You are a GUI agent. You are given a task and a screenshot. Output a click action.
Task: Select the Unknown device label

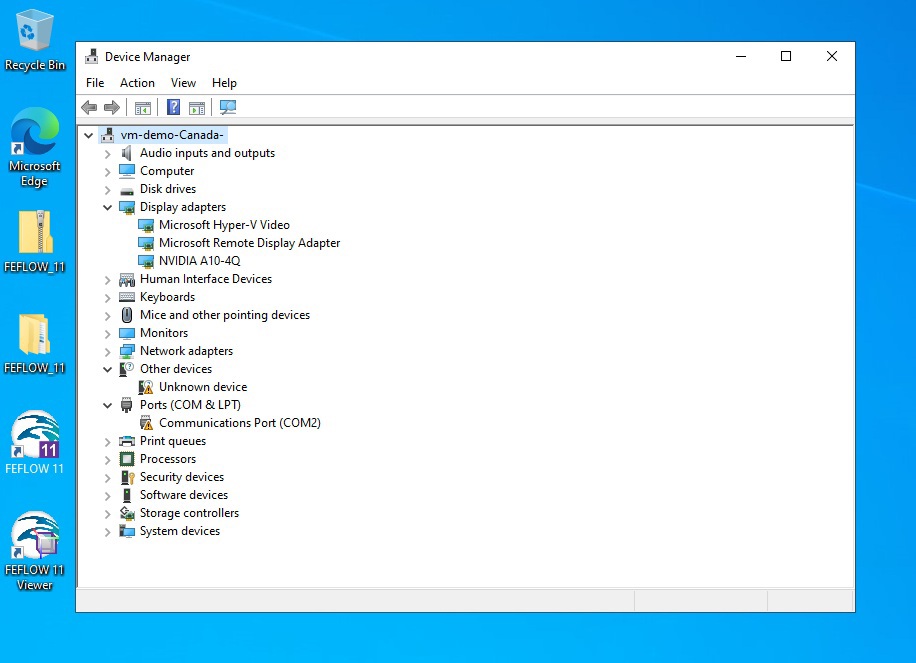[203, 387]
